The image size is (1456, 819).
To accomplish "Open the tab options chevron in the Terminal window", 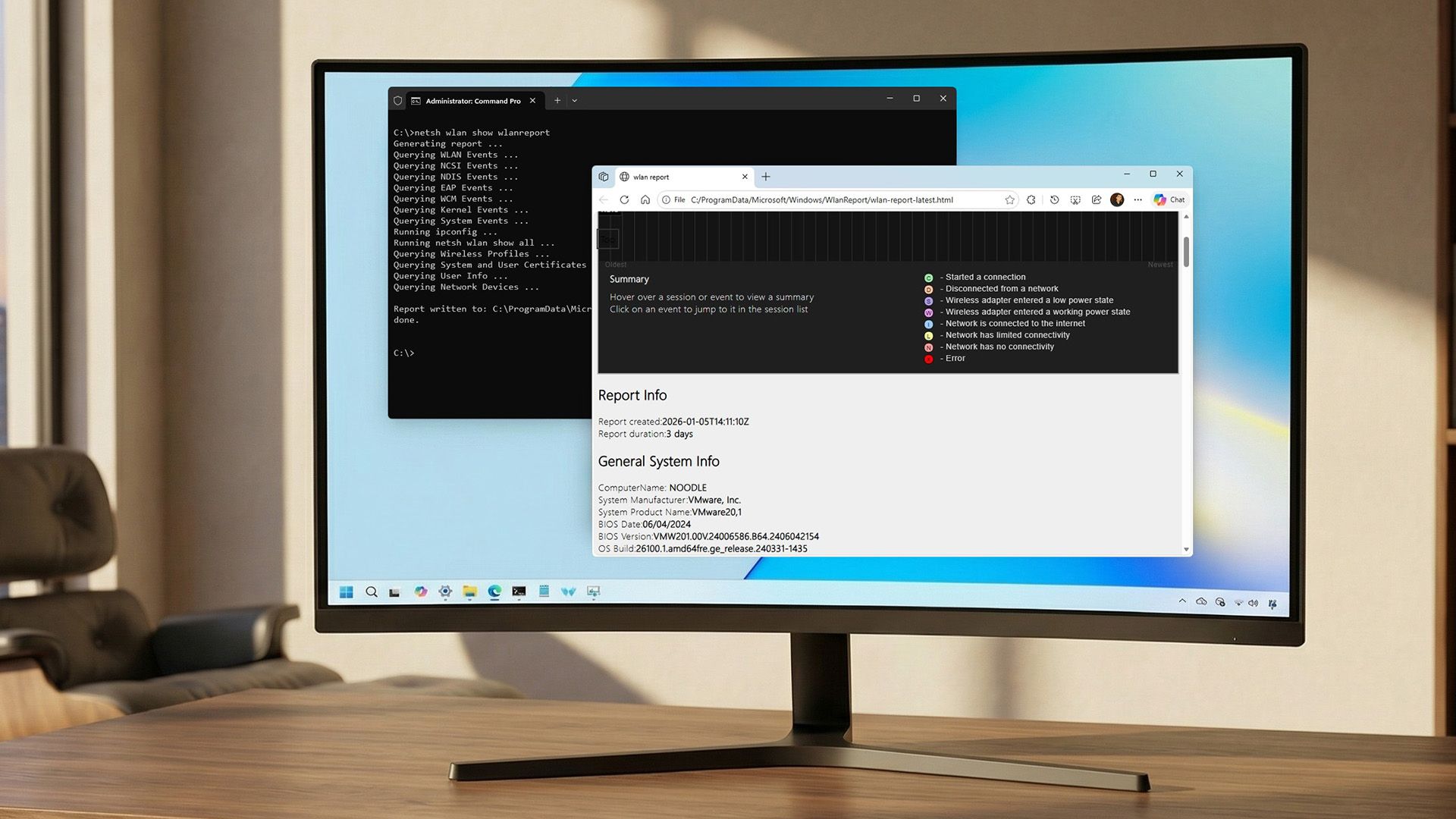I will (574, 100).
